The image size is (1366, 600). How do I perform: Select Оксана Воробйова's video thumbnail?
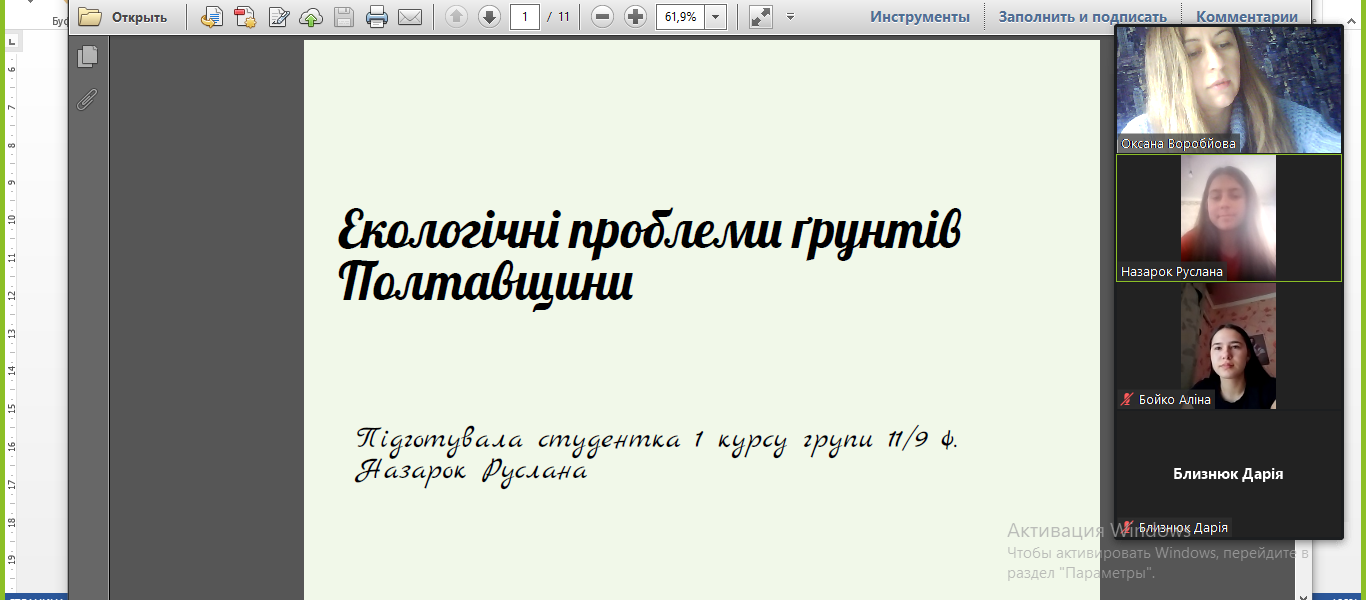pyautogui.click(x=1228, y=88)
